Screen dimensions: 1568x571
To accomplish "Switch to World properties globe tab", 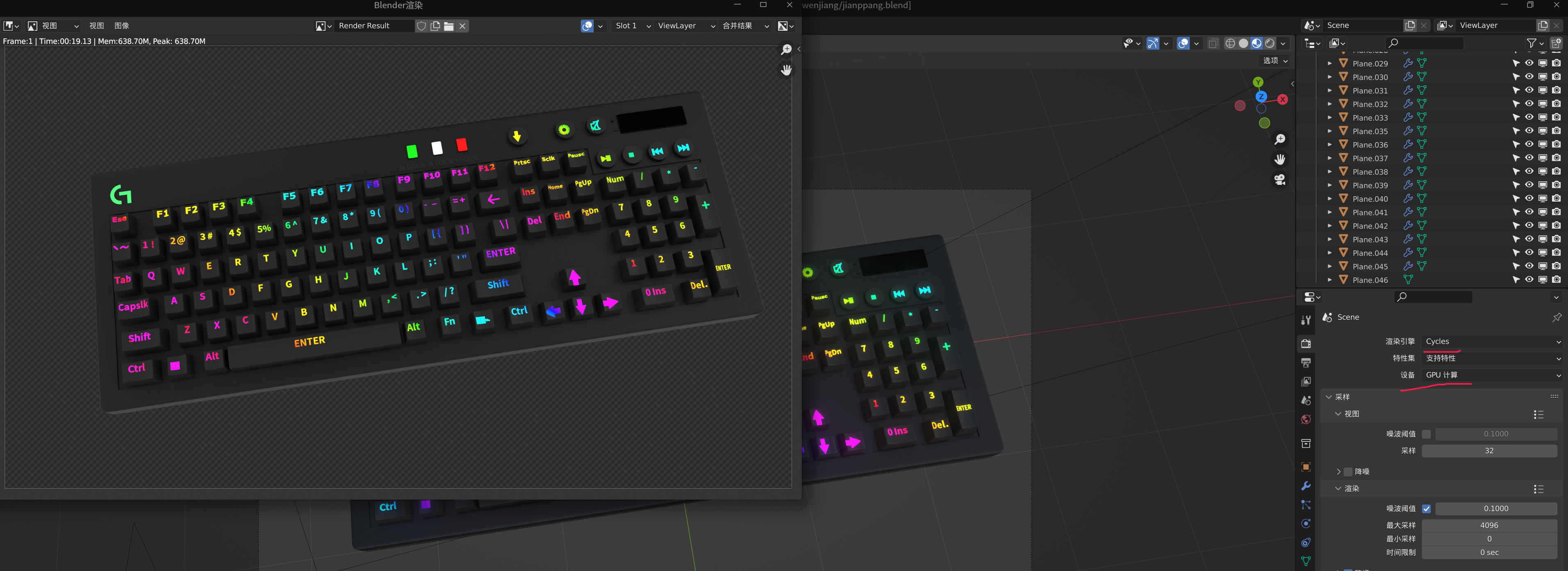I will point(1306,419).
